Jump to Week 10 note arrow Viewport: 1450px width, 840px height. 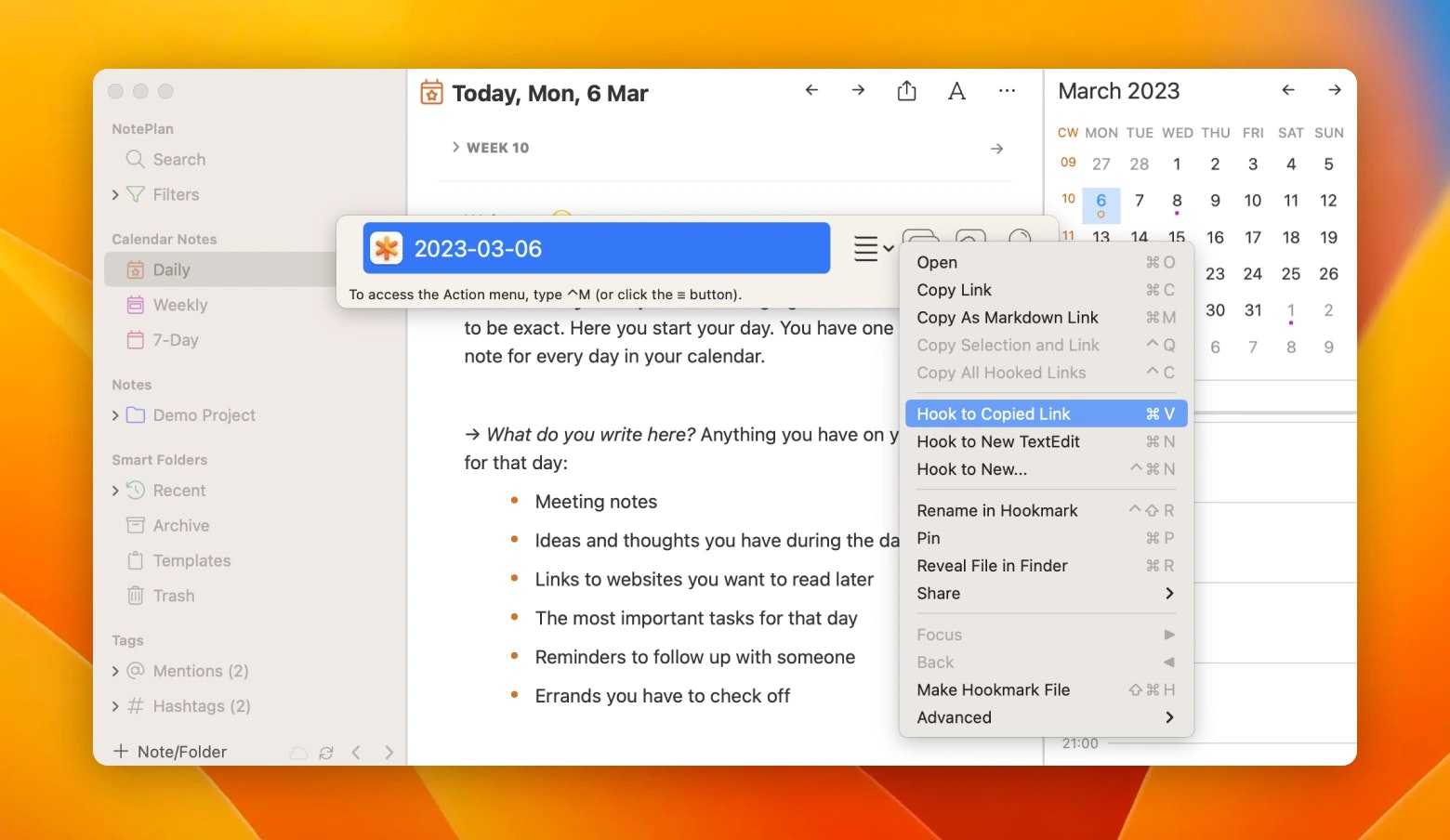tap(996, 149)
